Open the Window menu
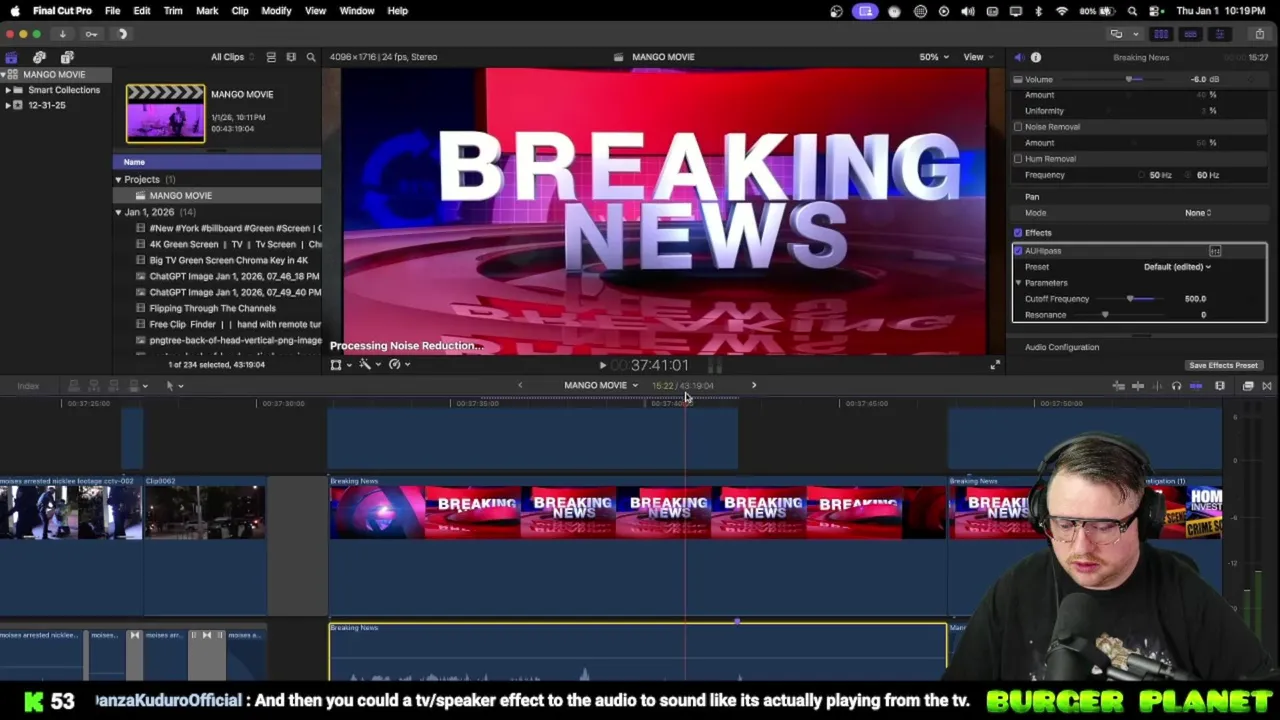 click(x=357, y=11)
